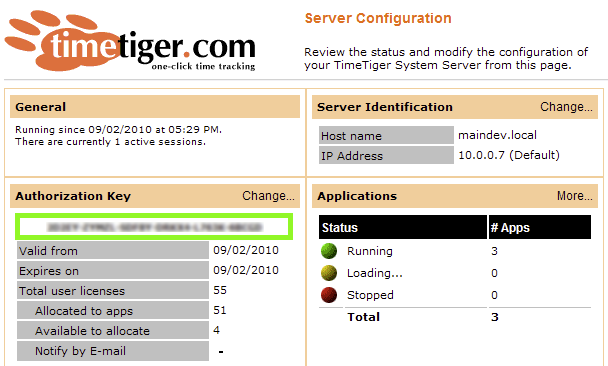This screenshot has width=608, height=366.
Task: Open More link in Applications panel
Action: point(575,196)
